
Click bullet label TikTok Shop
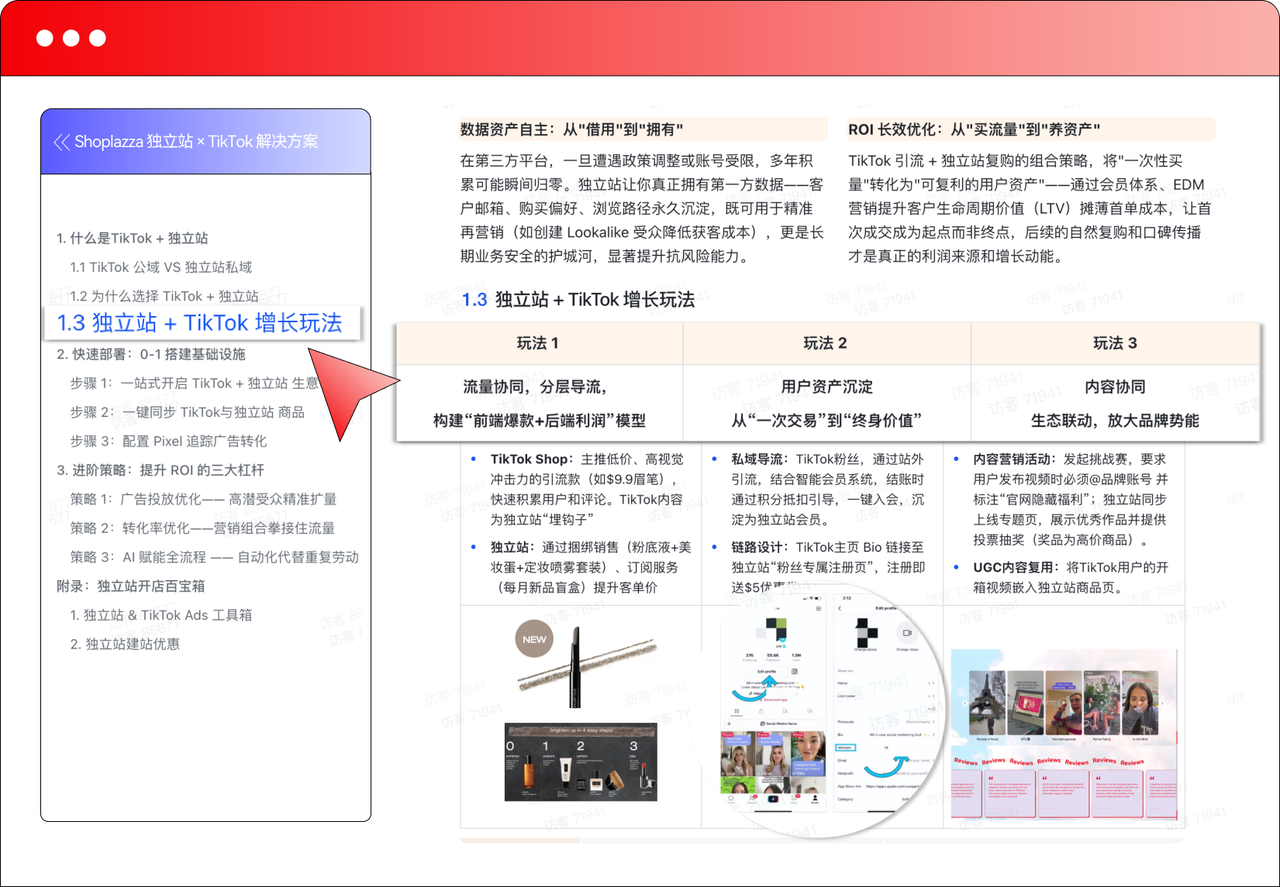click(x=528, y=459)
